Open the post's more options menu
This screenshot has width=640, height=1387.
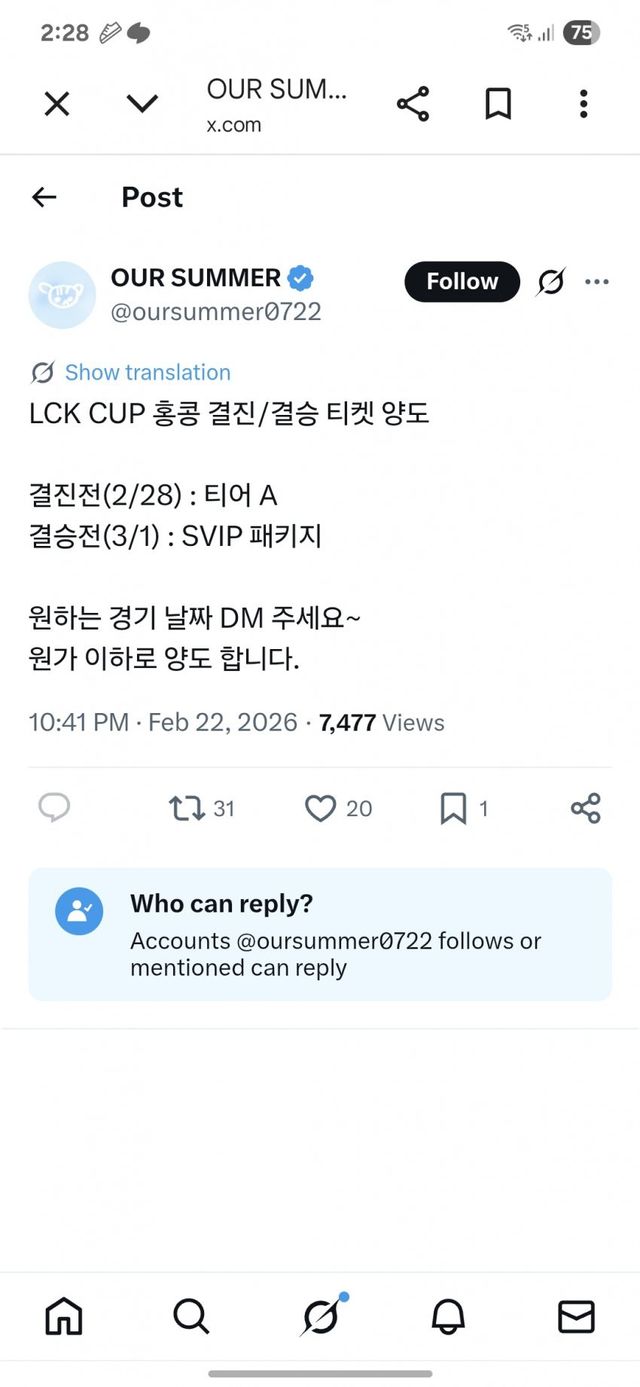point(597,283)
